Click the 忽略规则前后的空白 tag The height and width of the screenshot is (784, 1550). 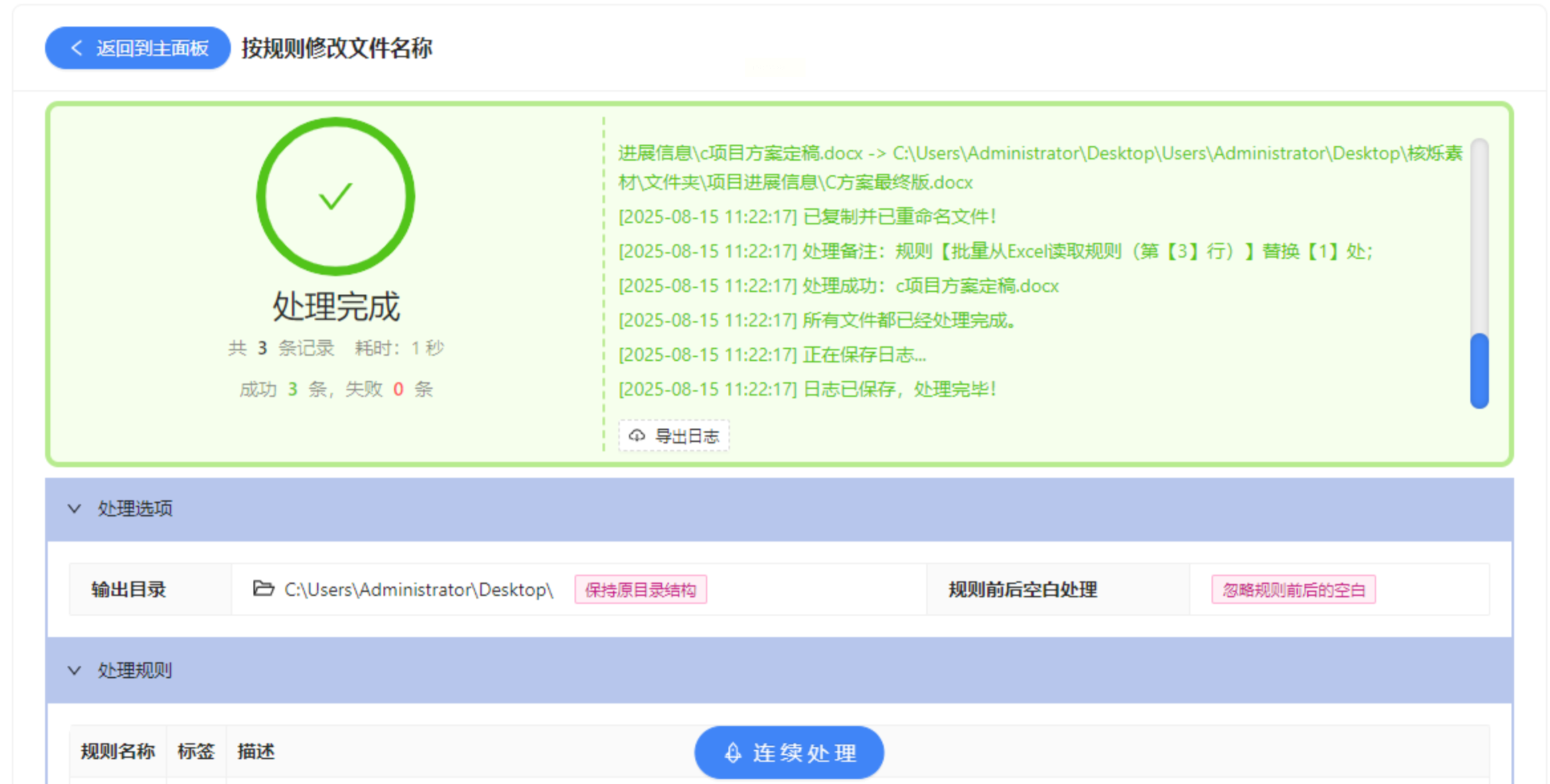pyautogui.click(x=1293, y=590)
